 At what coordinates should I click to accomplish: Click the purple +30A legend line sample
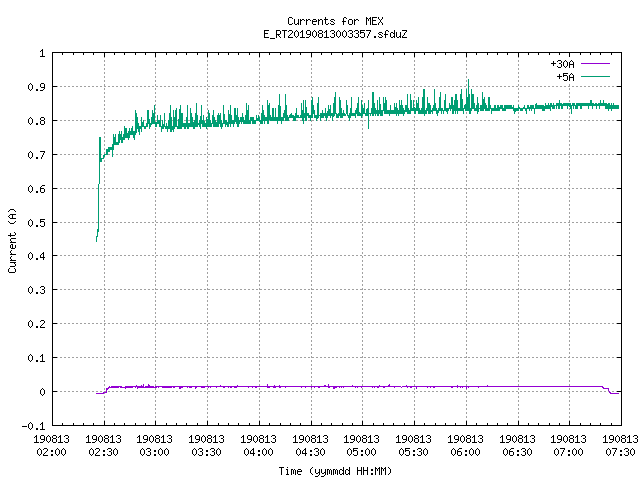point(595,64)
